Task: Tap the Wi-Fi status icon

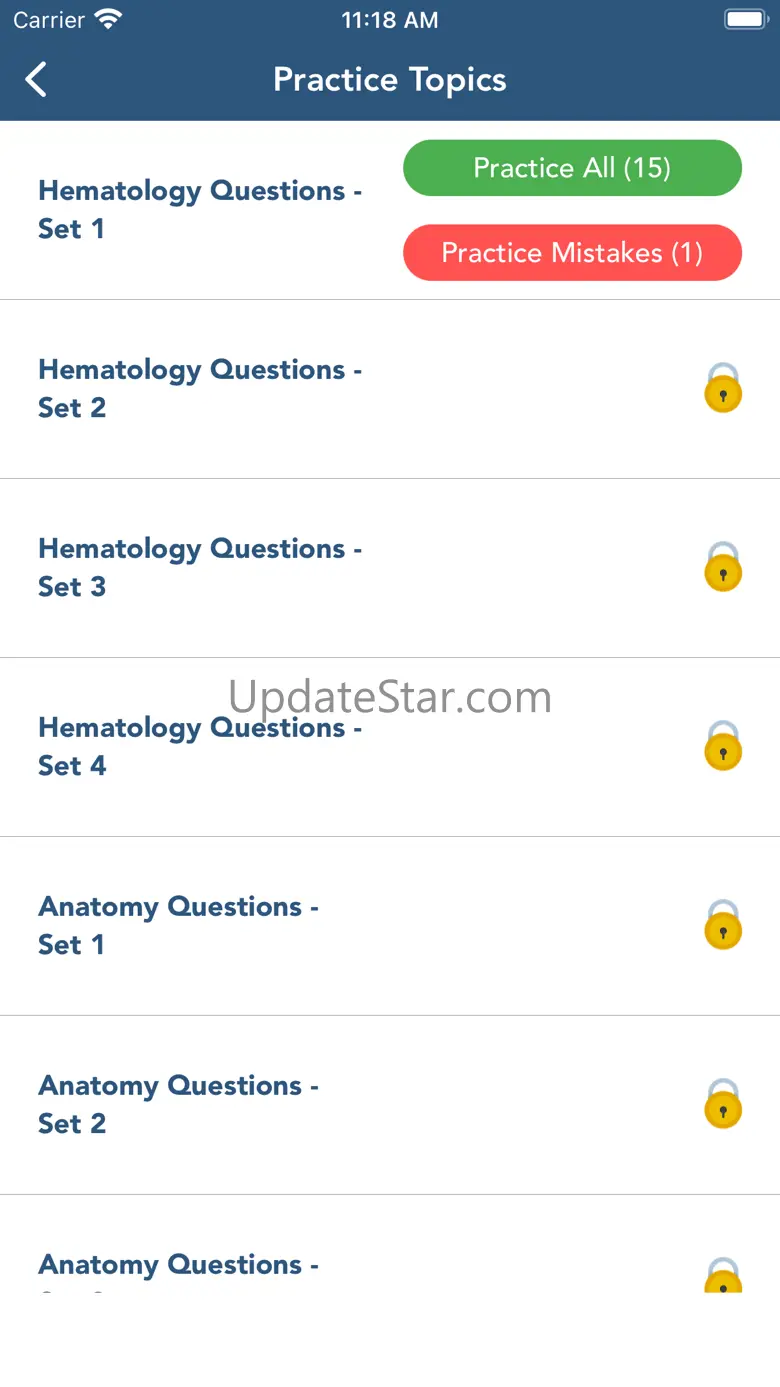Action: click(x=107, y=20)
